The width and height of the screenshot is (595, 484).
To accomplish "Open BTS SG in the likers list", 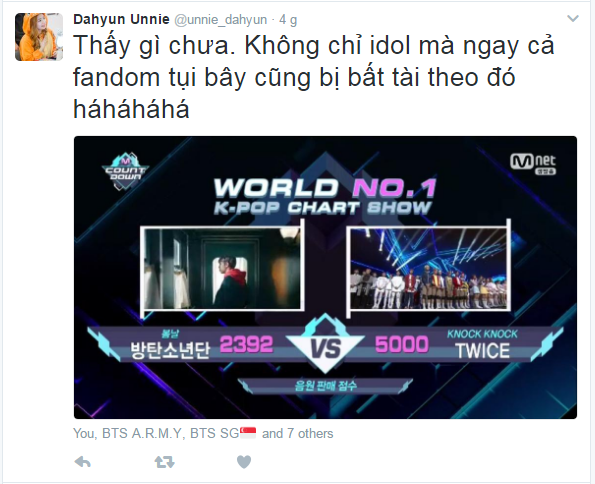I will pyautogui.click(x=214, y=434).
